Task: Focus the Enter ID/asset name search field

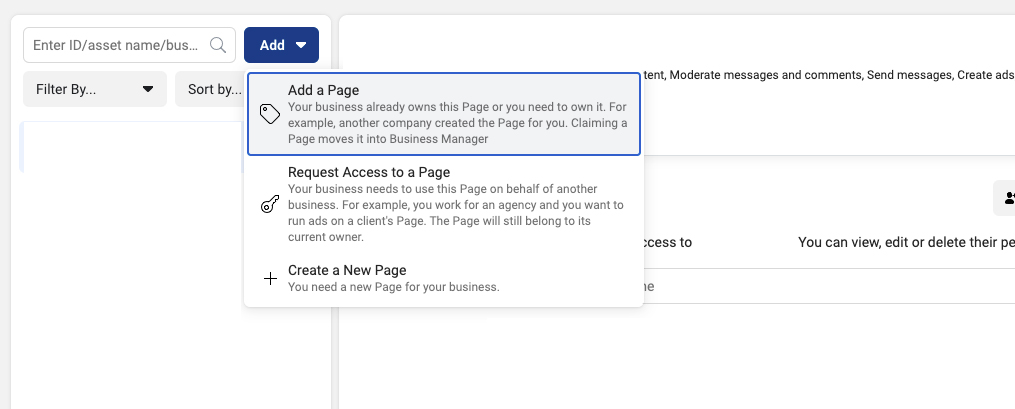Action: [116, 45]
